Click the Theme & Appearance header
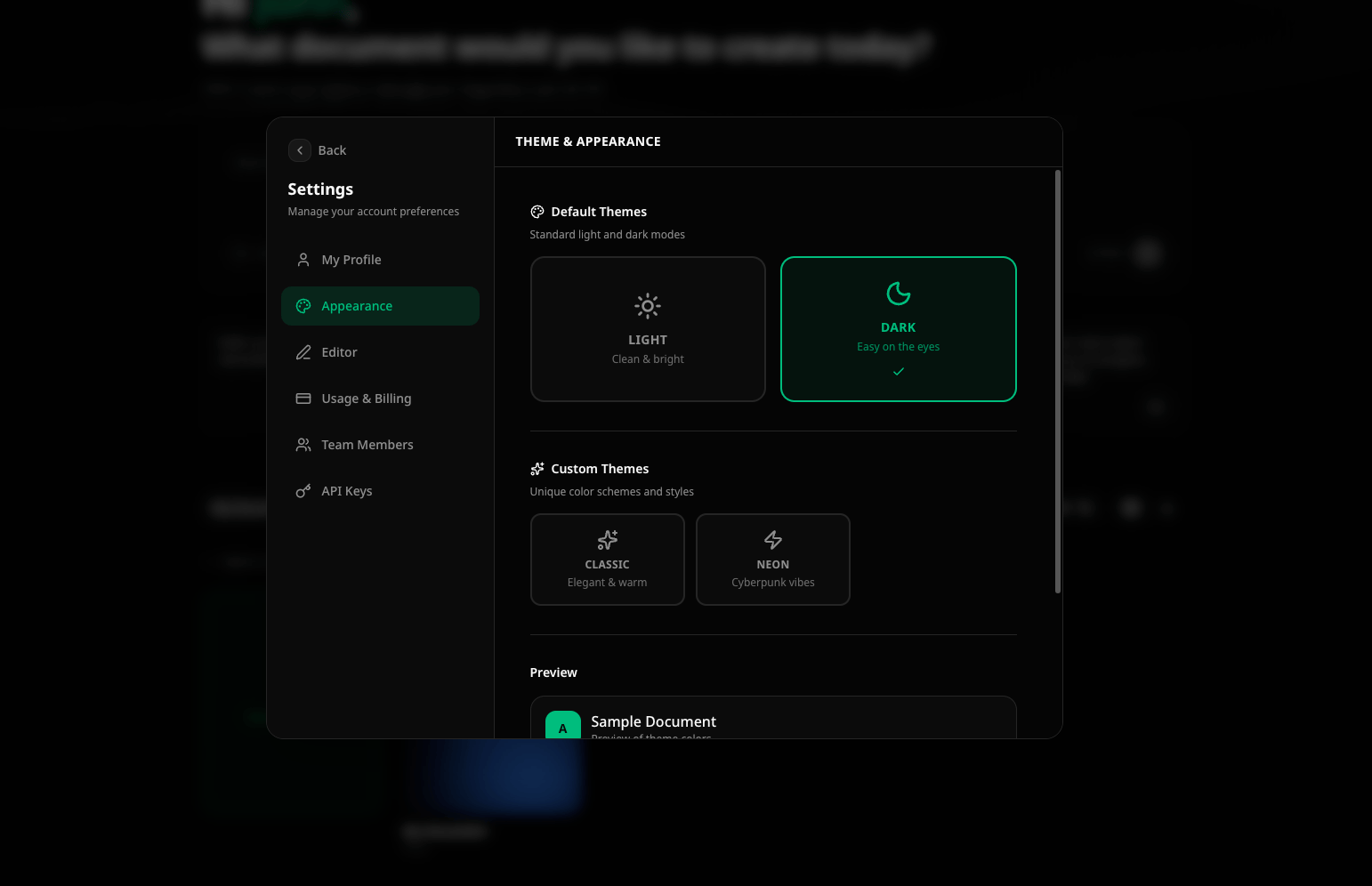1372x886 pixels. coord(588,141)
